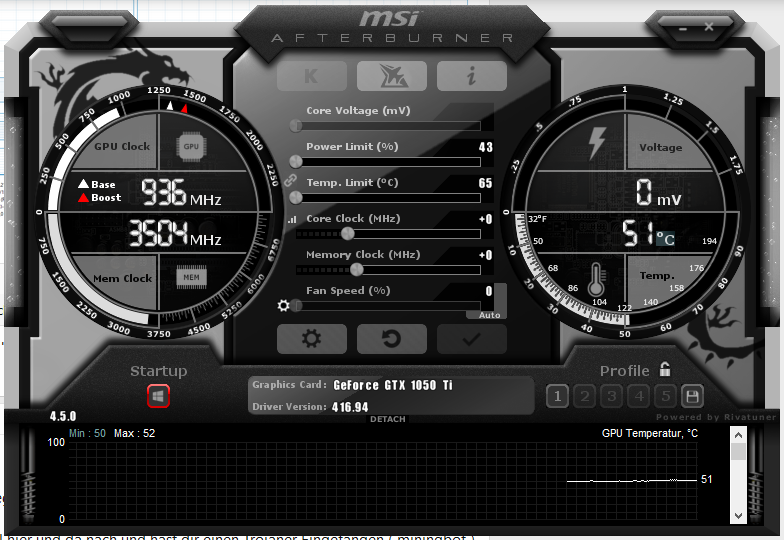784x540 pixels.
Task: Click the driver version 416.94
Action: pos(350,407)
